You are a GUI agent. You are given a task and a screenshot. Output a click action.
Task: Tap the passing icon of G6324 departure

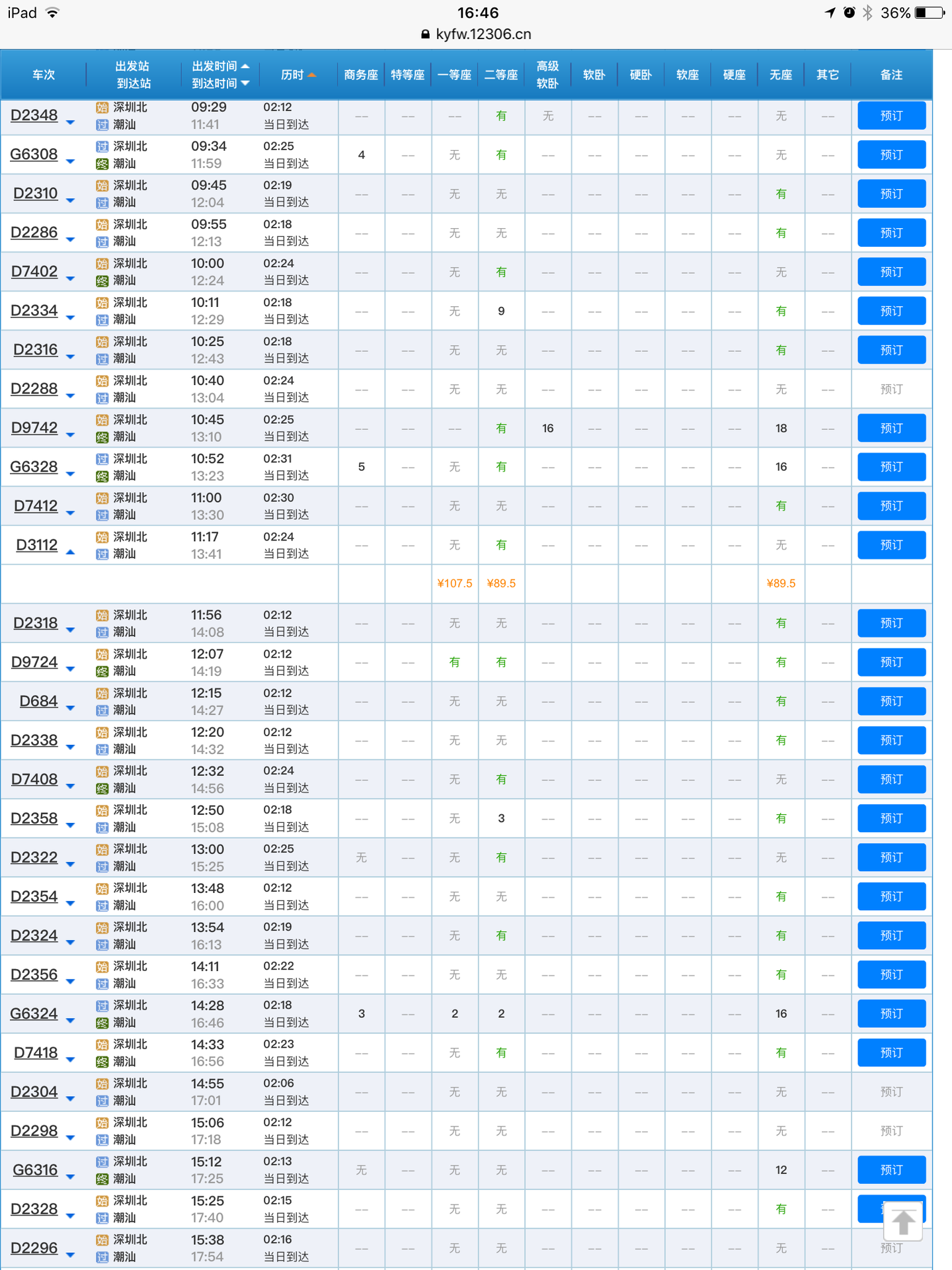tap(102, 1006)
